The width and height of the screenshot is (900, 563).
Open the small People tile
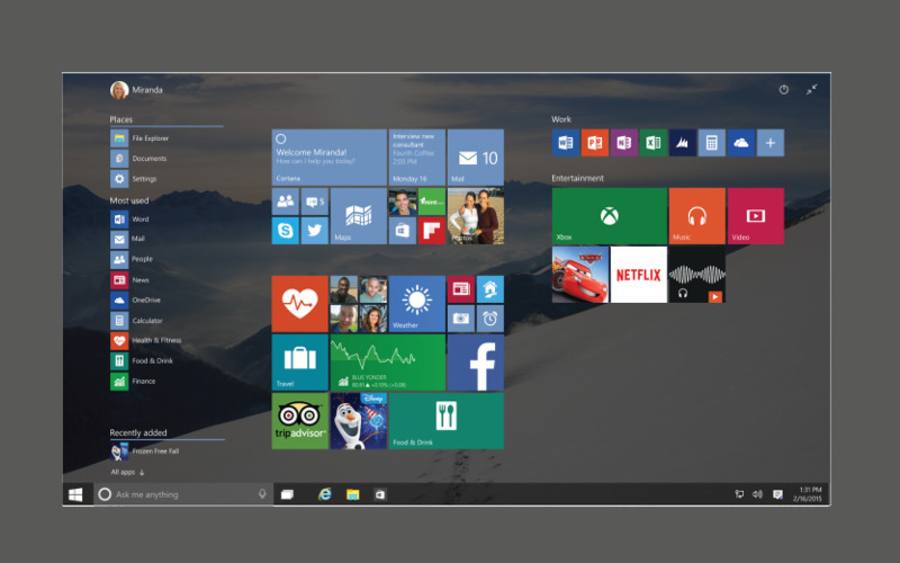click(285, 201)
